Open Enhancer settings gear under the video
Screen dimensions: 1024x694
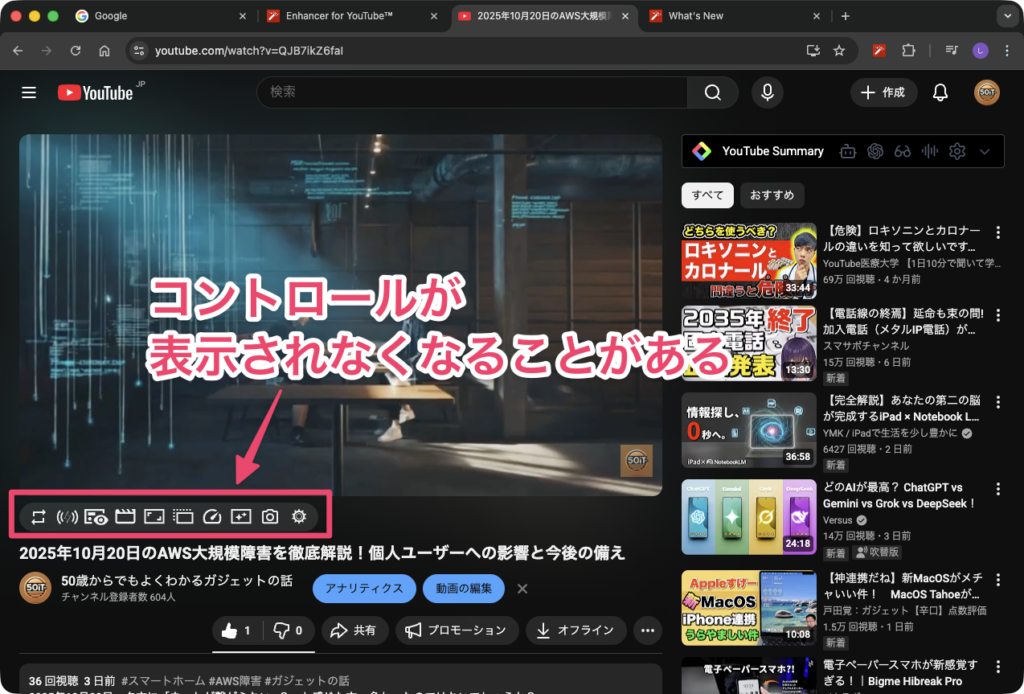point(298,517)
